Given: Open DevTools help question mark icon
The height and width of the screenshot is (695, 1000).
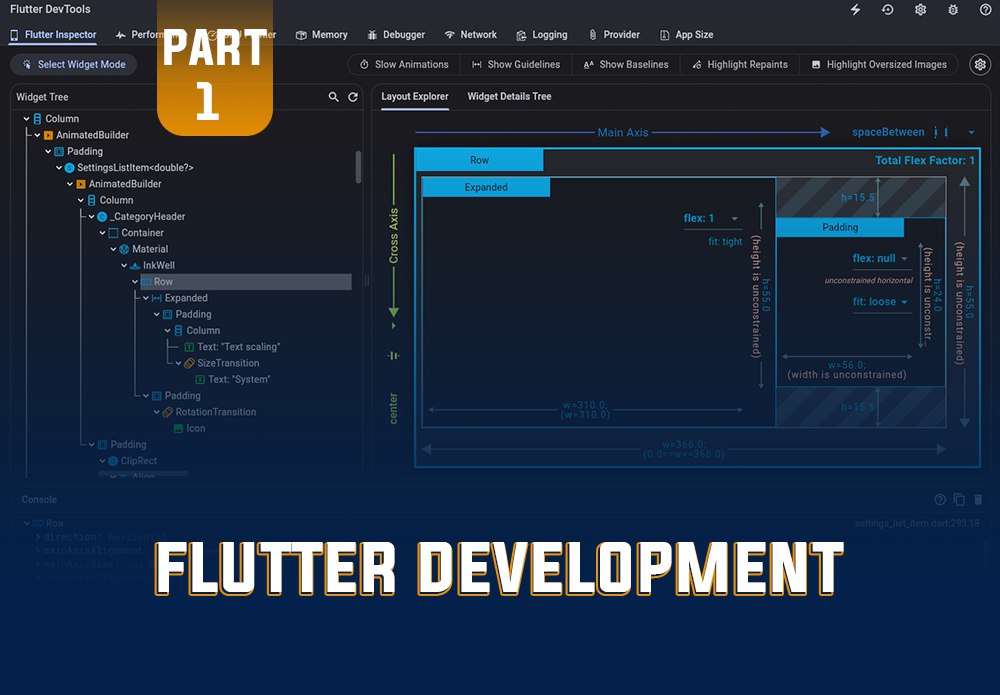Looking at the screenshot, I should (985, 10).
